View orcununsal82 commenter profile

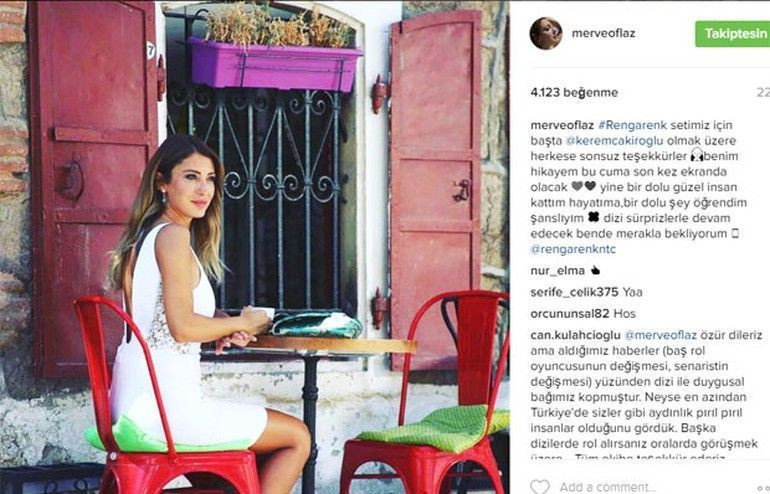pyautogui.click(x=570, y=313)
